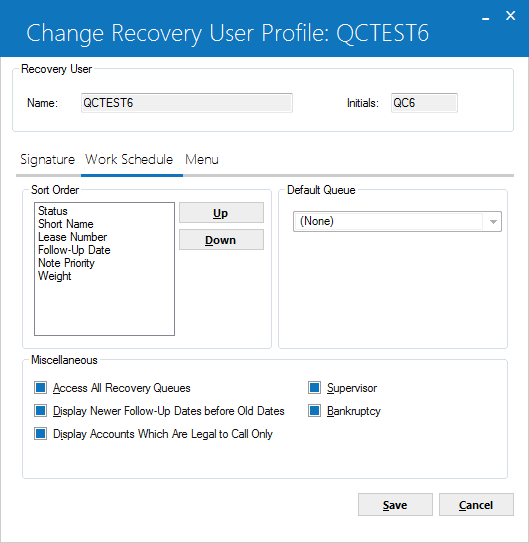The image size is (529, 543).
Task: Switch to the Menu tab
Action: (202, 160)
